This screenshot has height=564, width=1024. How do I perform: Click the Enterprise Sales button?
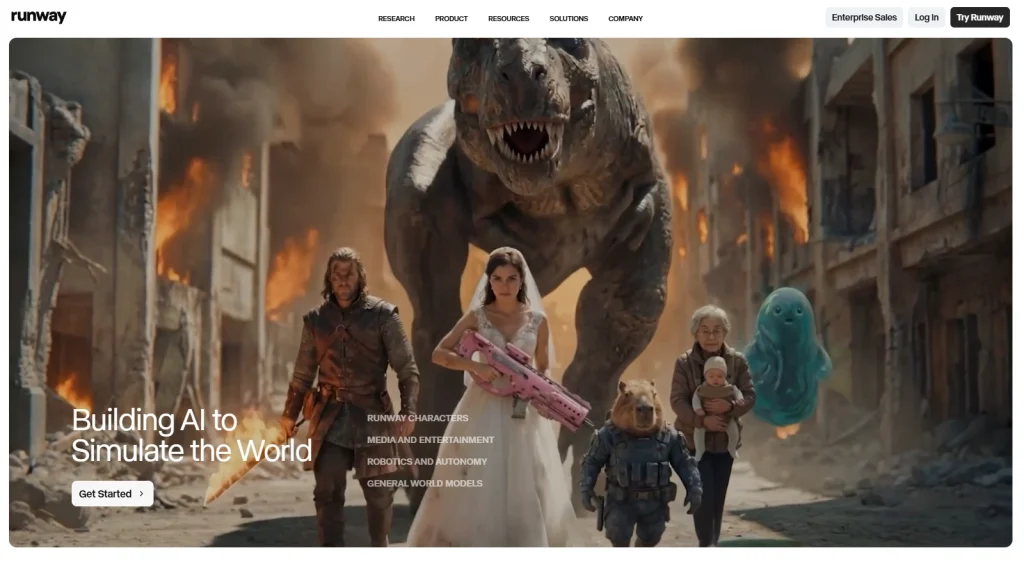[864, 18]
